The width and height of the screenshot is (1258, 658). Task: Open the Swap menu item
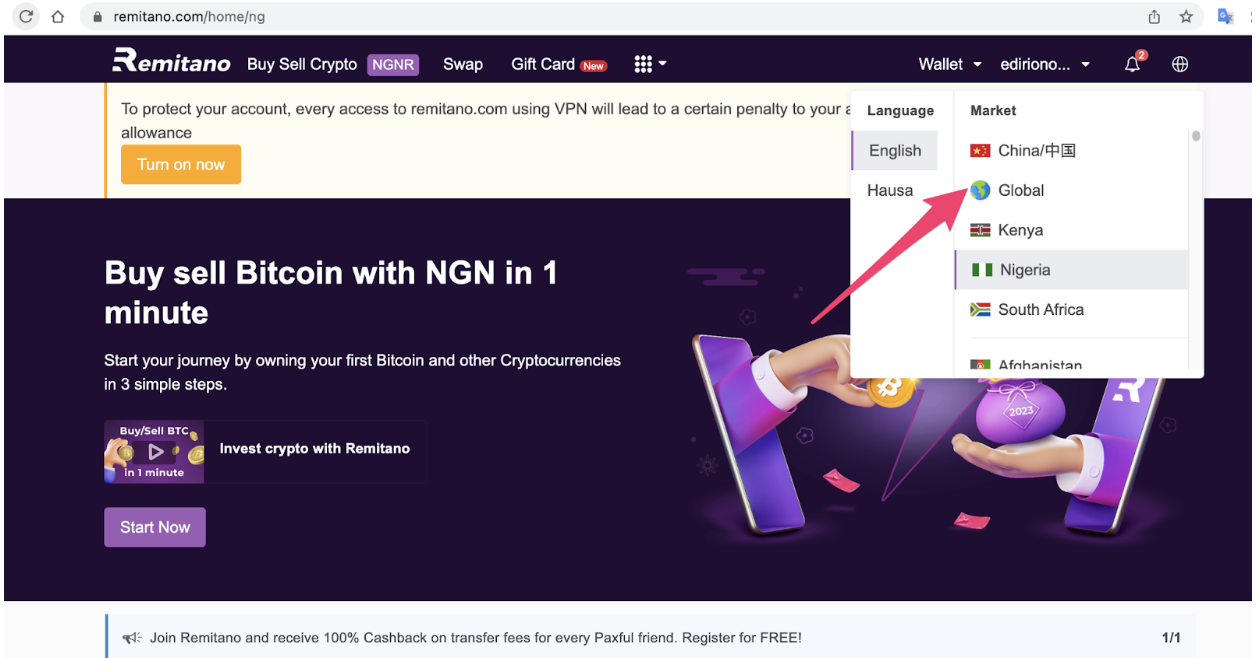pos(463,63)
